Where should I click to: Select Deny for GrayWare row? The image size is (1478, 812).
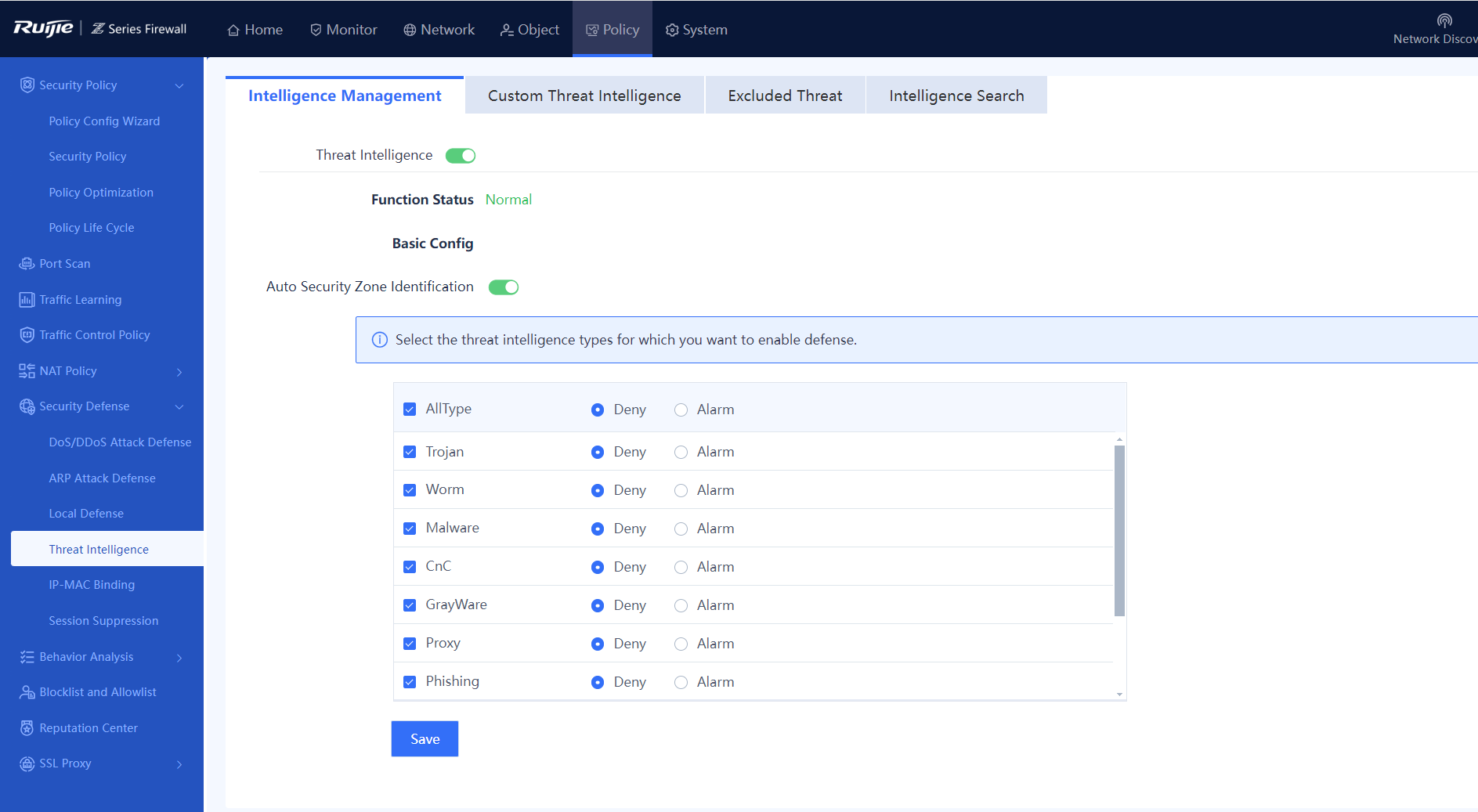click(x=598, y=605)
